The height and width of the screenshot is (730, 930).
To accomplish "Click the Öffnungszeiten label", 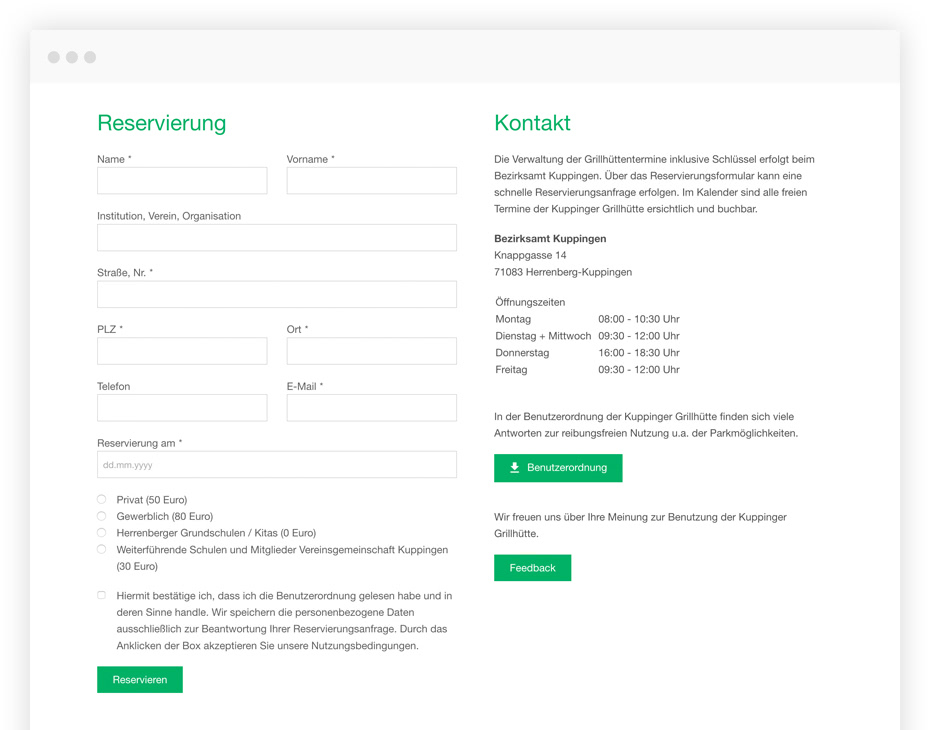I will 530,302.
